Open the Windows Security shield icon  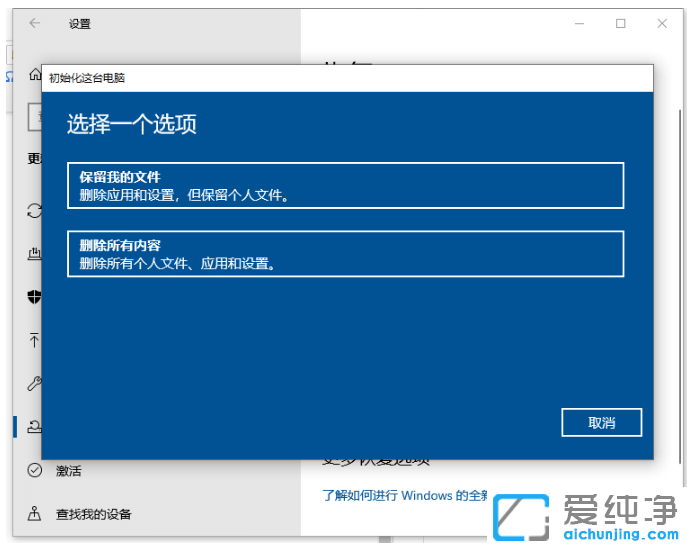tap(35, 297)
